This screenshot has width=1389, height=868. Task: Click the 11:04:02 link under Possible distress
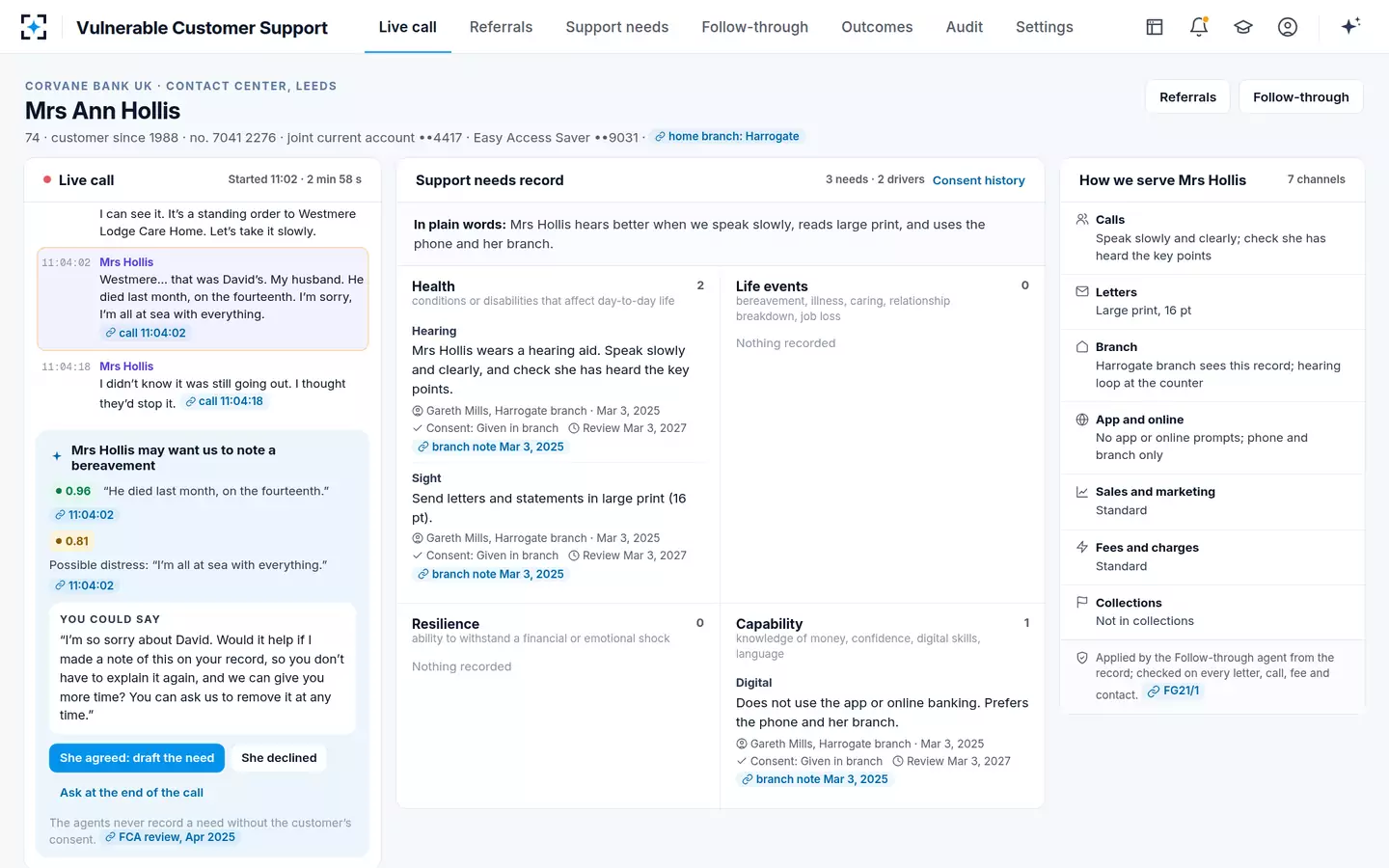coord(84,585)
